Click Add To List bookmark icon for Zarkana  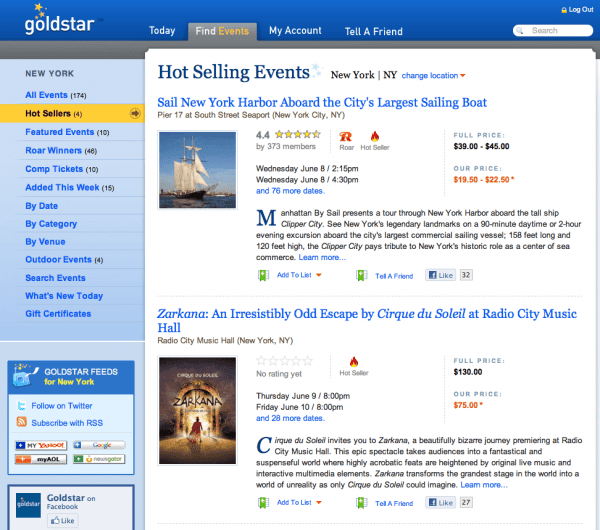[263, 502]
